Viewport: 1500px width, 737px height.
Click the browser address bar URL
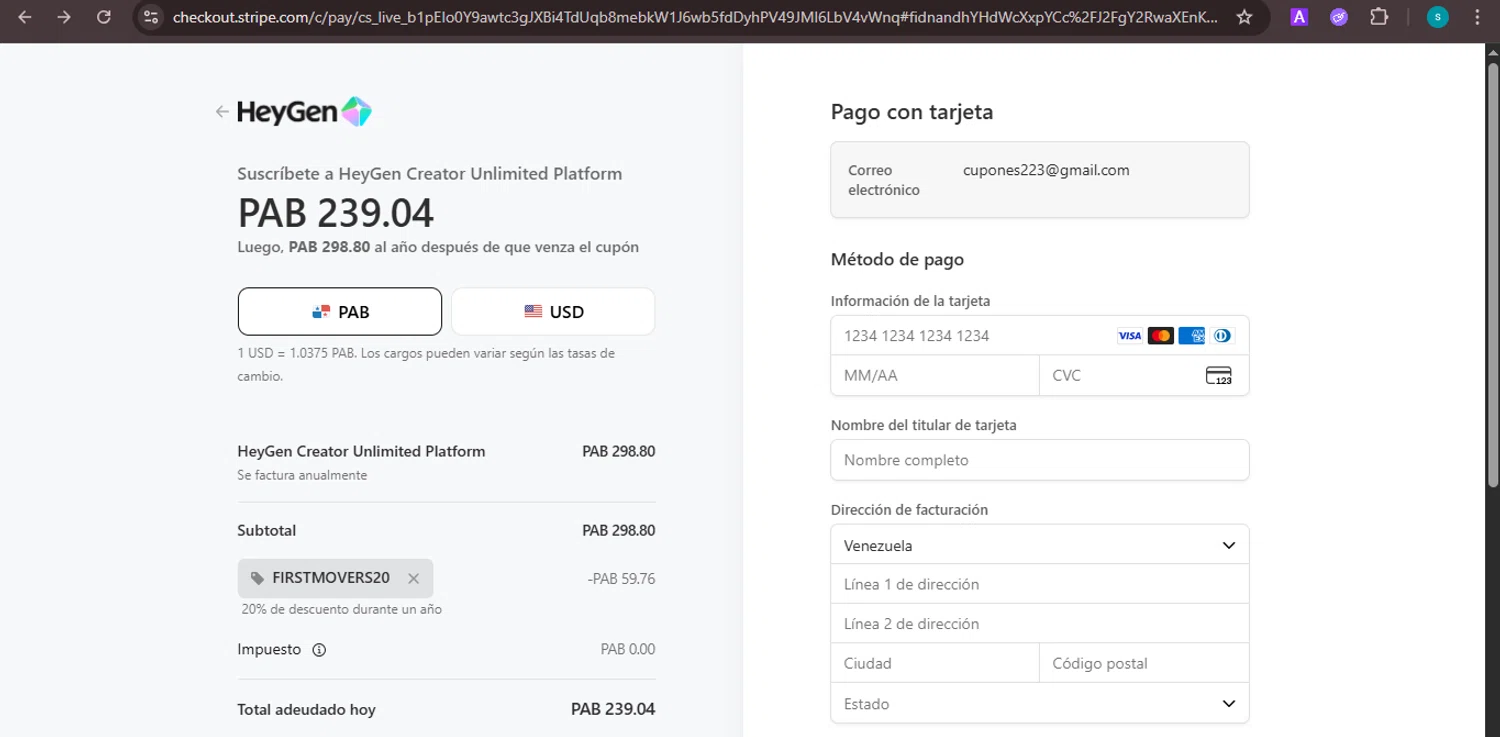[x=695, y=17]
